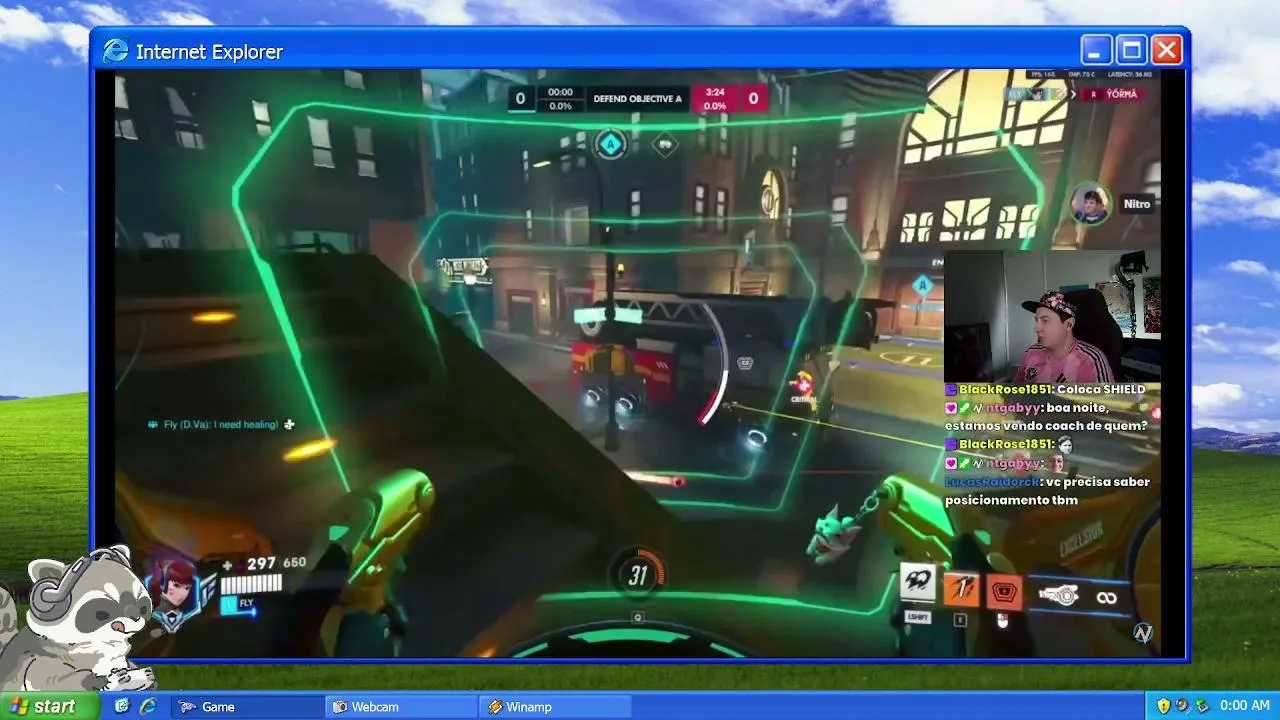
Task: Click the right mouse button keybind icon
Action: pos(1003,621)
